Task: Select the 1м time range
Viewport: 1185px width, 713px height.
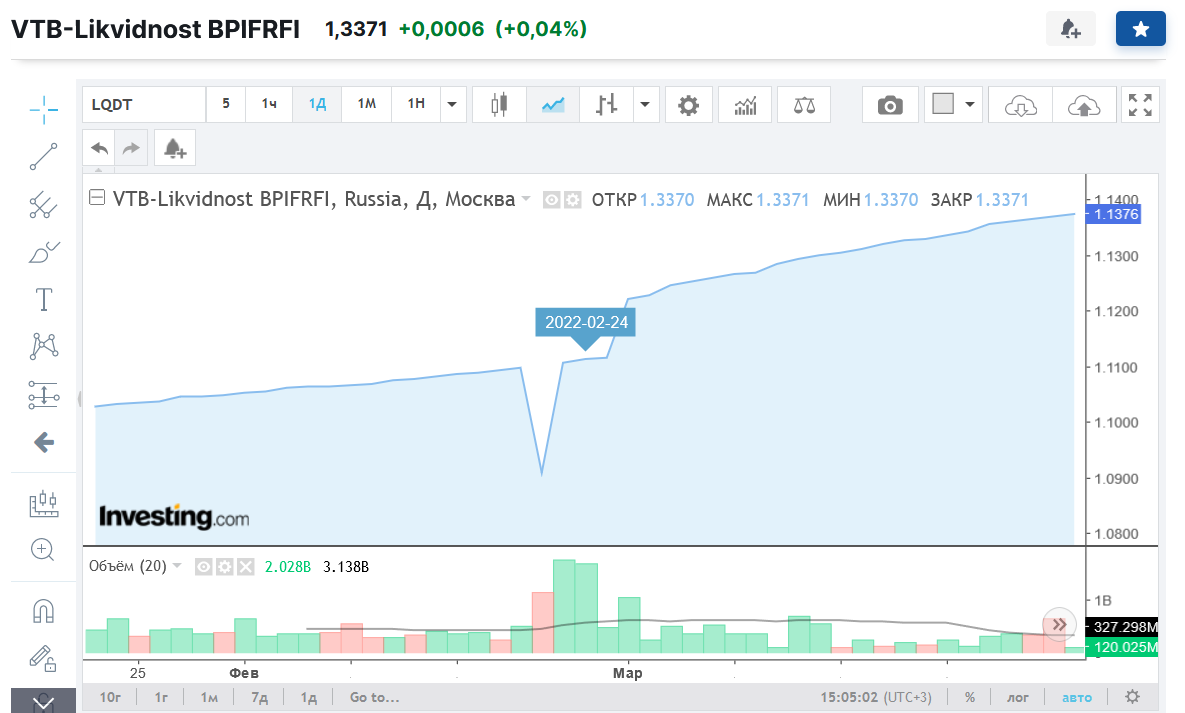Action: click(209, 697)
